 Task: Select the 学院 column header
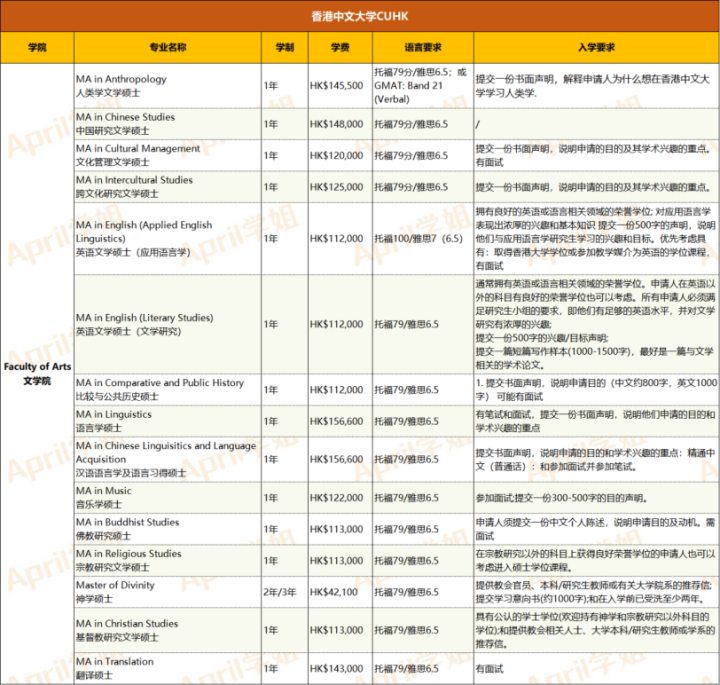37,47
